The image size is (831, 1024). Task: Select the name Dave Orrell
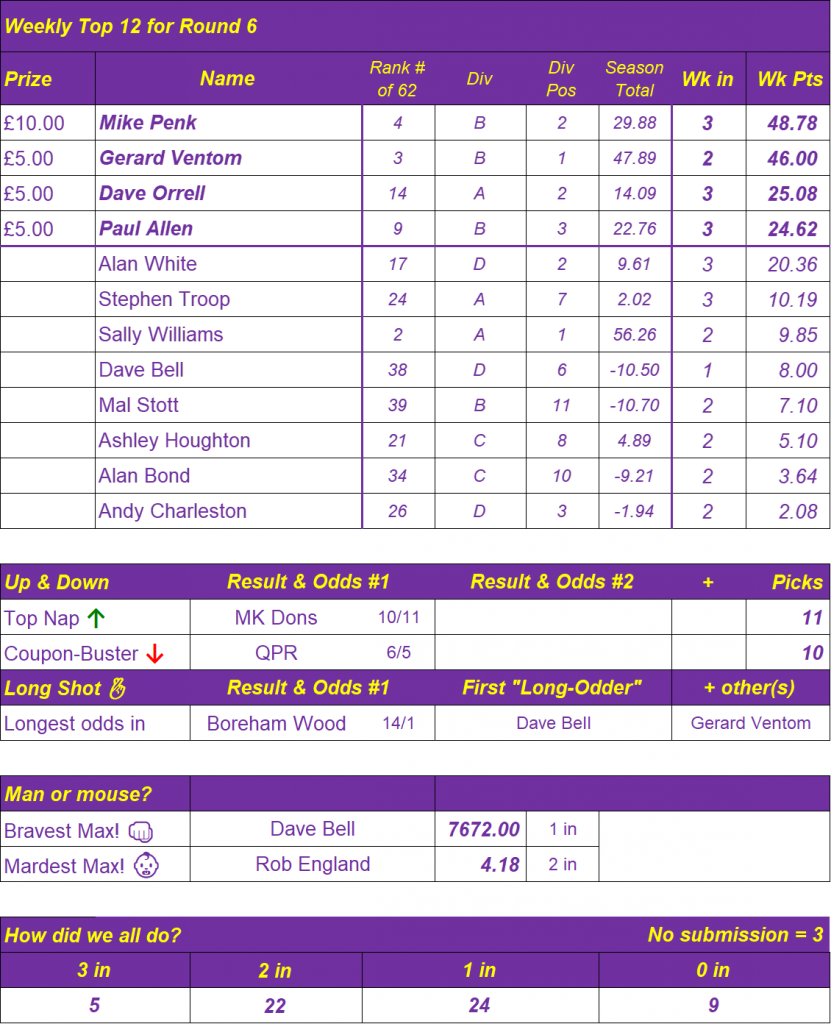click(x=152, y=193)
